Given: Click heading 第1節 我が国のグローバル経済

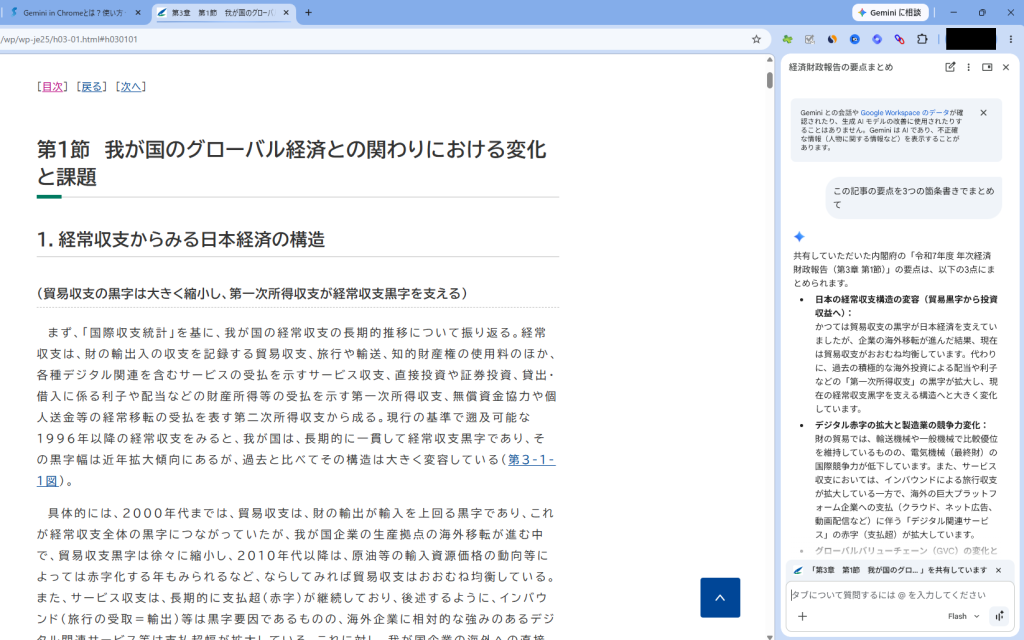Looking at the screenshot, I should click(291, 163).
